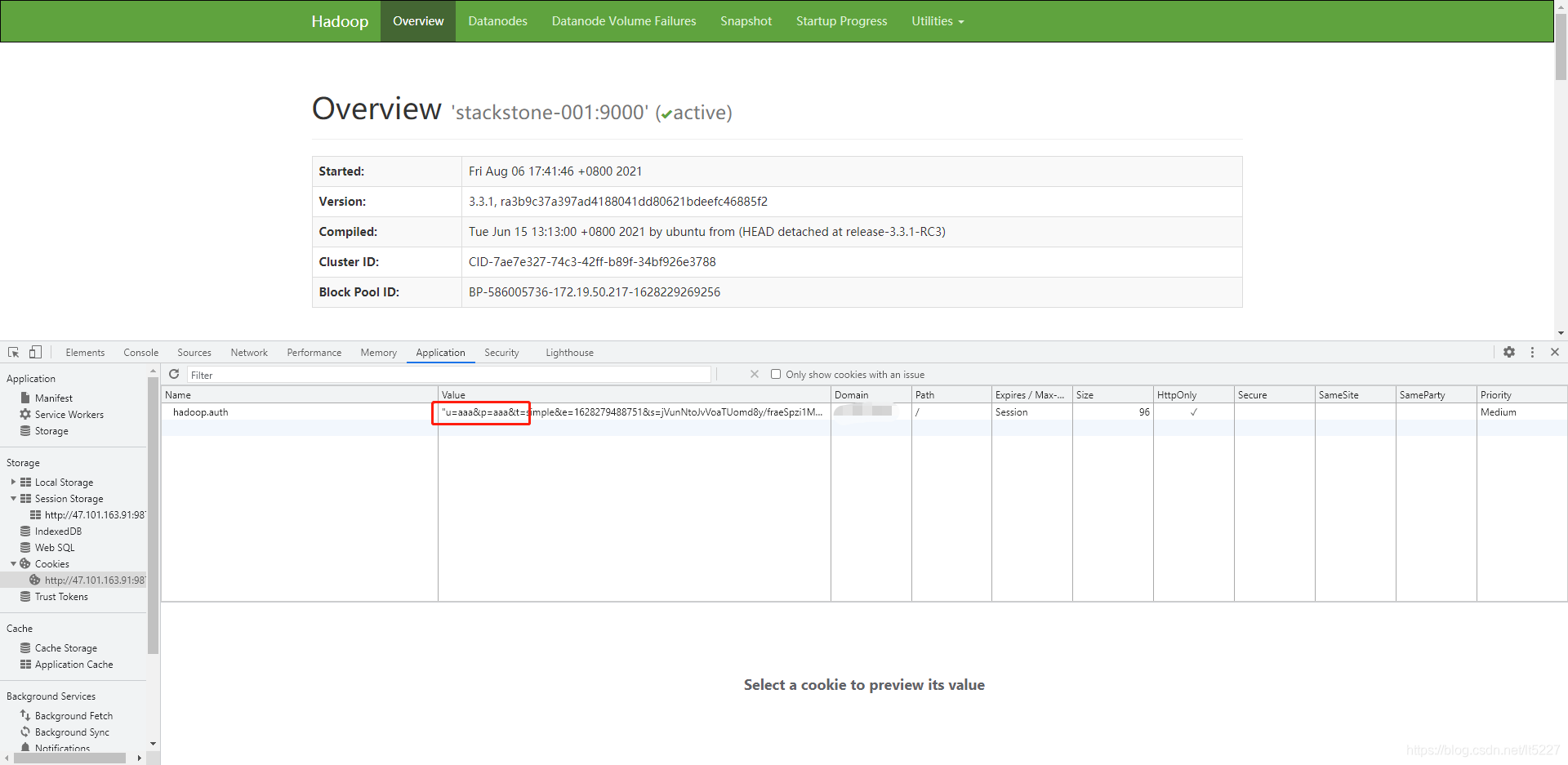Screen dimensions: 1568x765
Task: Click the sidebar horizontal scrollbar
Action: pos(69,758)
